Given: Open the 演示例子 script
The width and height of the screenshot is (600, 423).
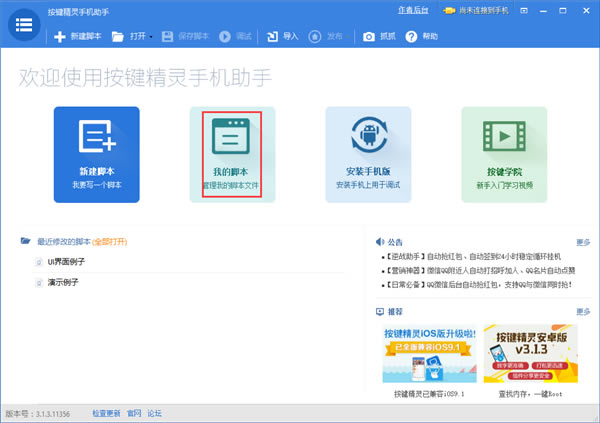Looking at the screenshot, I should [62, 282].
